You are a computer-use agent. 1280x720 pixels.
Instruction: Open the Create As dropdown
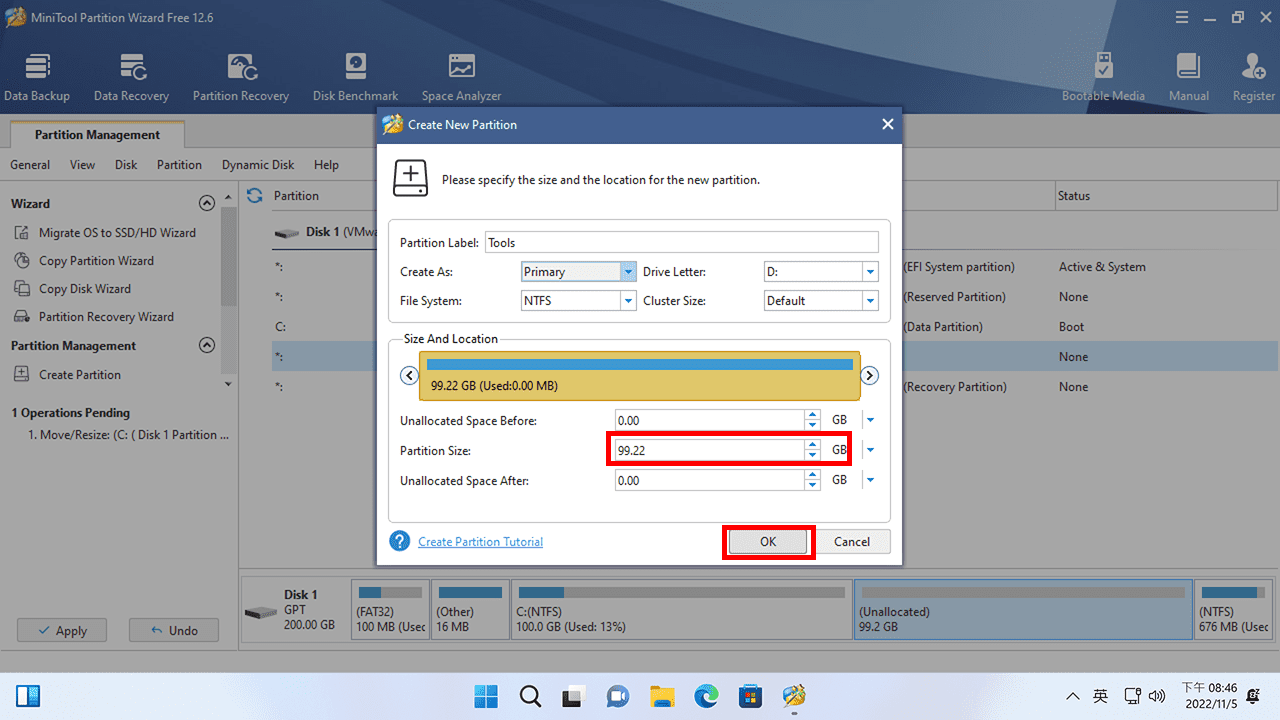pyautogui.click(x=628, y=271)
